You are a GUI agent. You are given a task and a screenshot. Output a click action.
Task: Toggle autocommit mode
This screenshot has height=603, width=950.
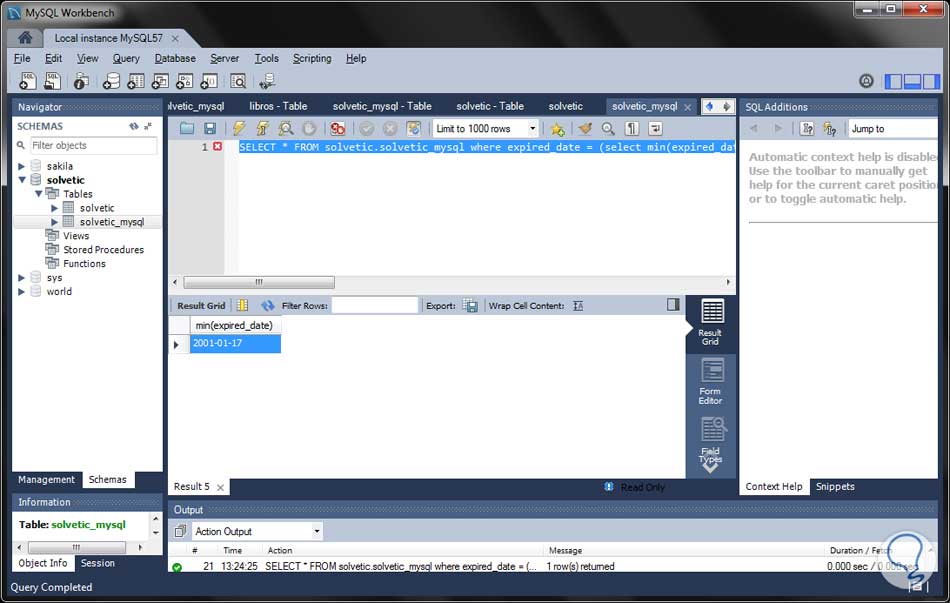[414, 128]
